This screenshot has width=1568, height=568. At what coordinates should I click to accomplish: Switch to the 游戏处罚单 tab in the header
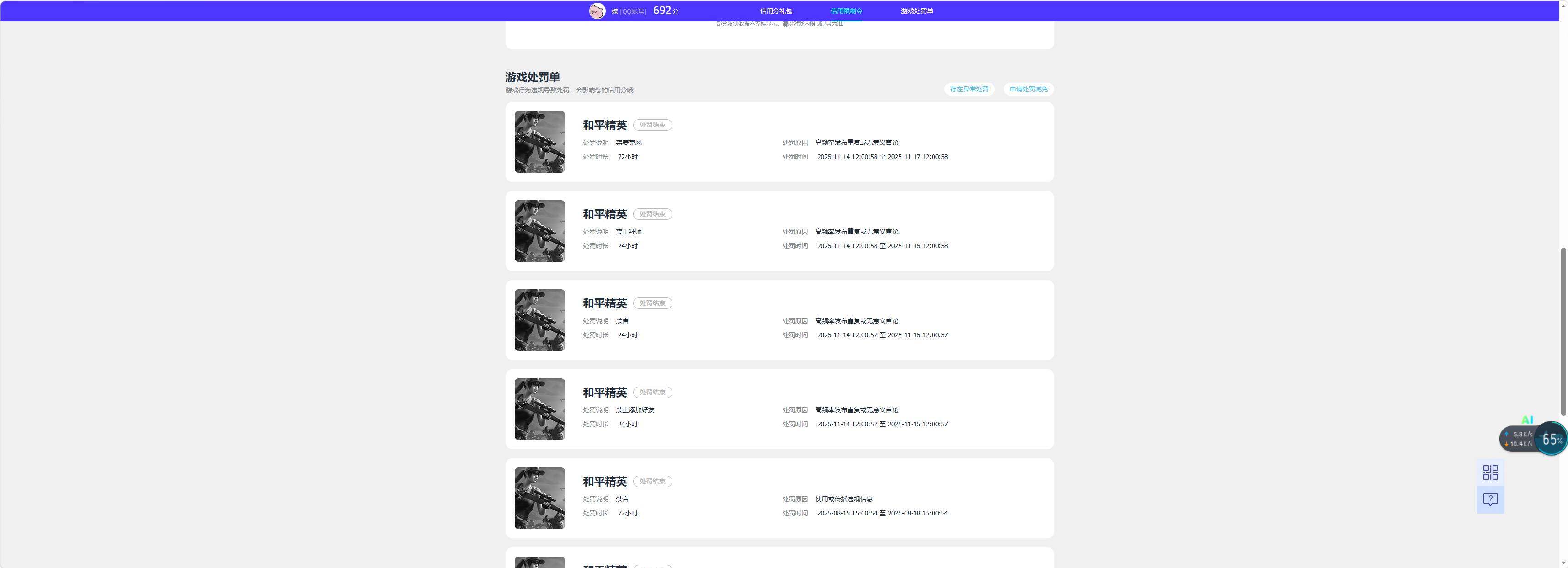point(917,11)
